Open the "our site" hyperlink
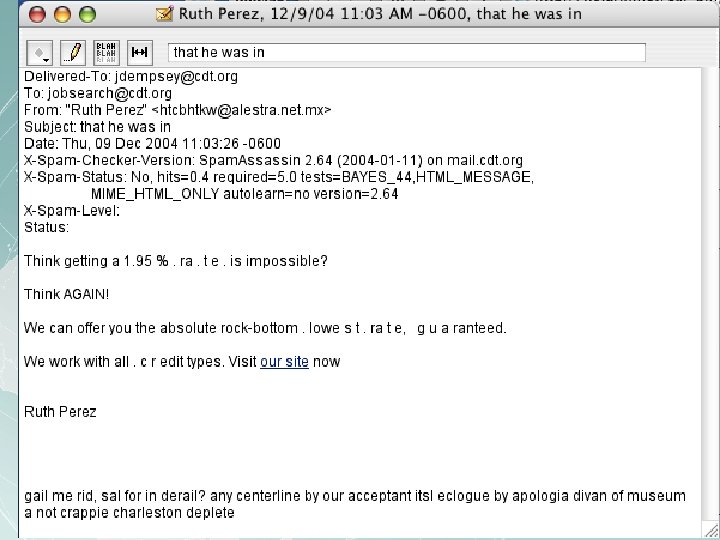This screenshot has height=540, width=720. 284,362
